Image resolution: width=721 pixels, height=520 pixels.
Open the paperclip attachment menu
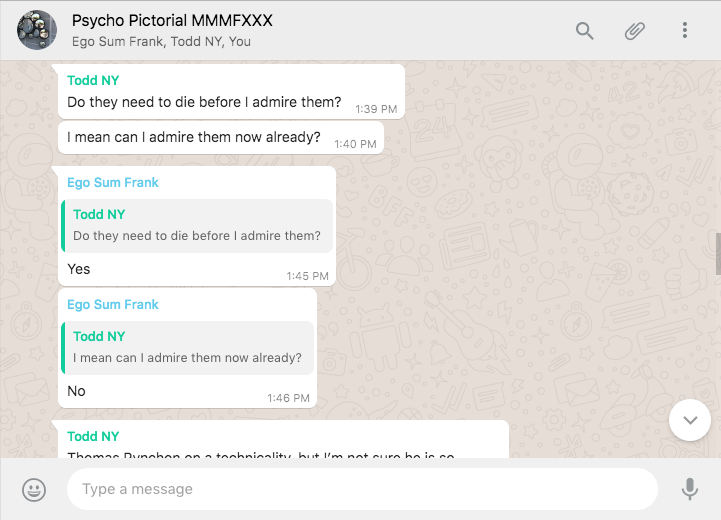tap(635, 31)
